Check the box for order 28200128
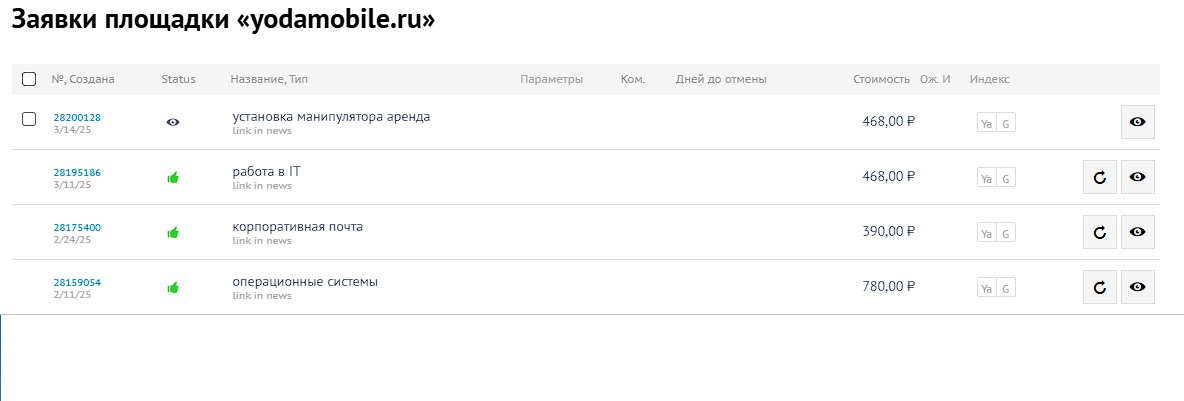 tap(29, 119)
